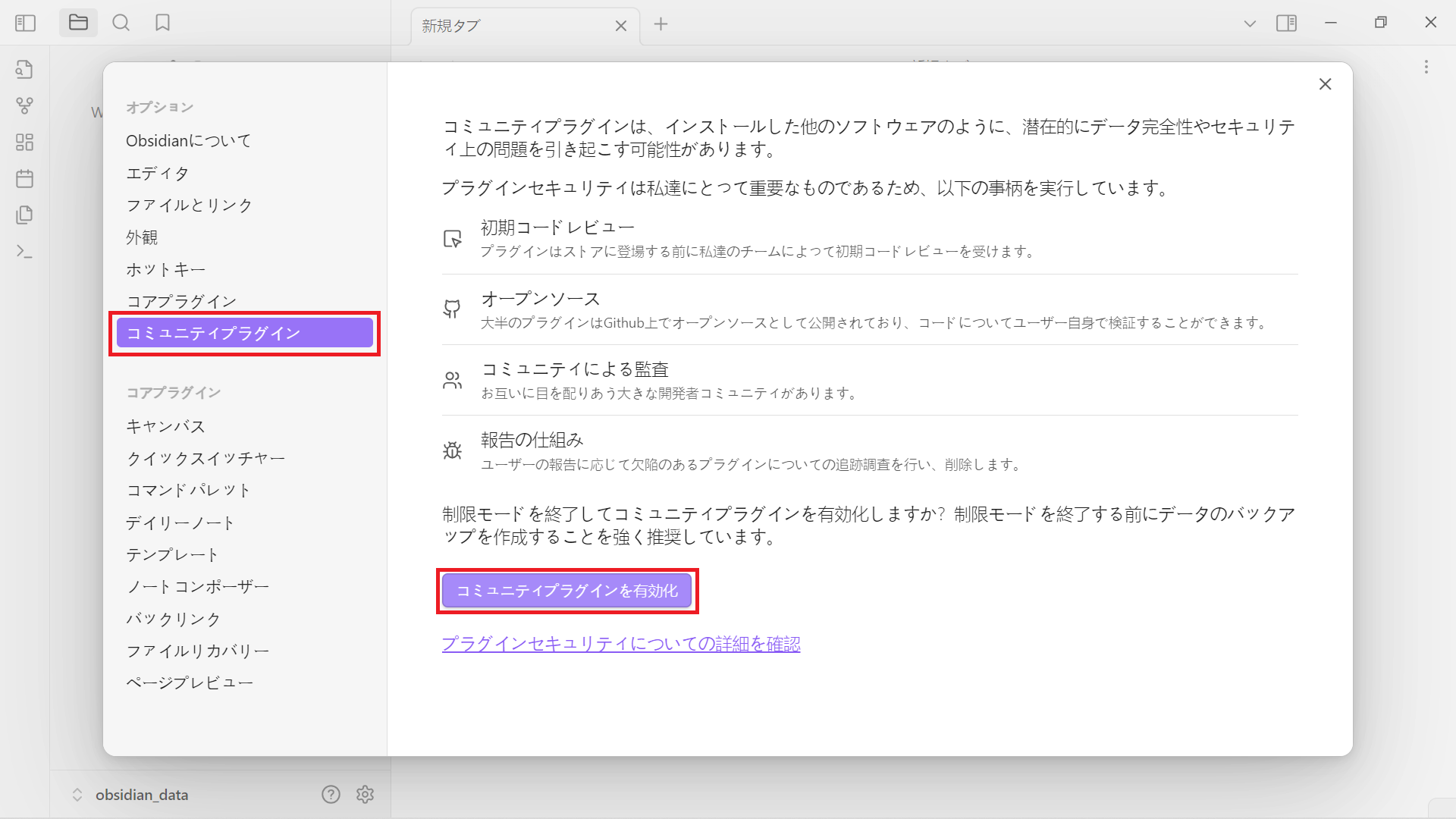Viewport: 1456px width, 819px height.
Task: Expand the tab list dropdown chevron
Action: [x=1250, y=24]
